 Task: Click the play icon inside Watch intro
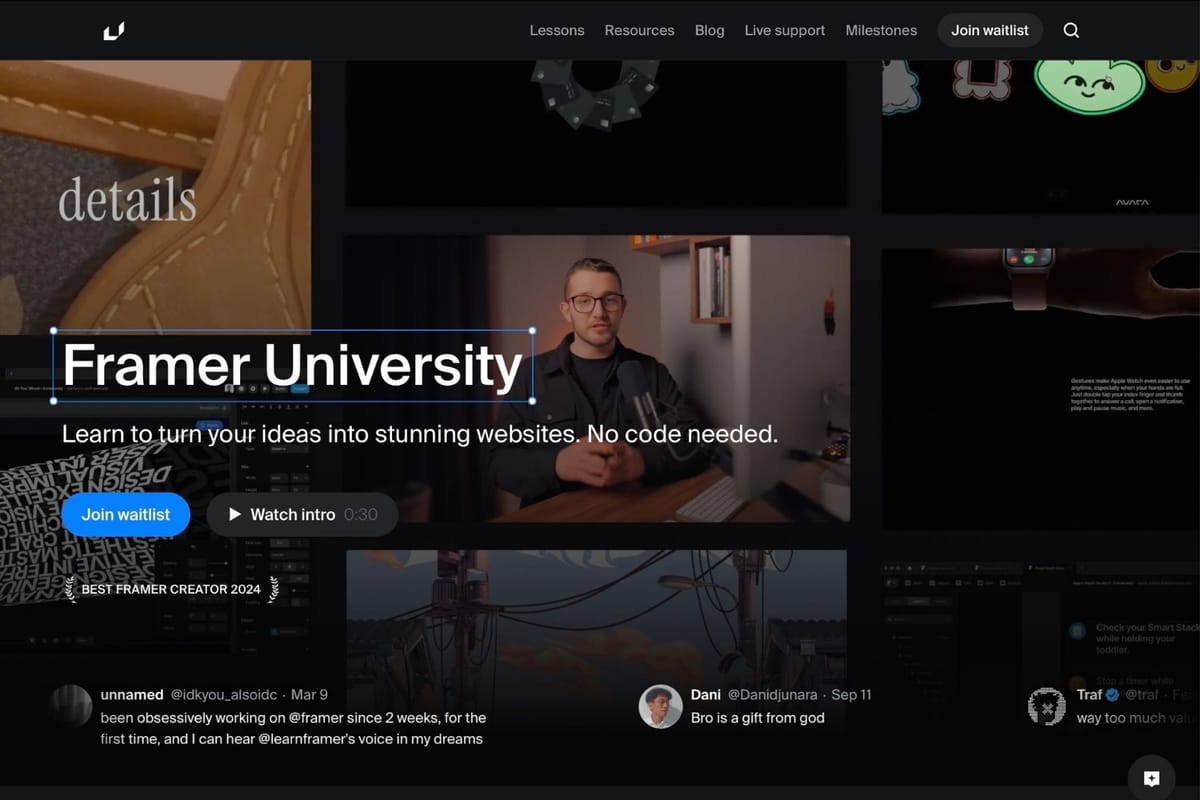pyautogui.click(x=234, y=514)
